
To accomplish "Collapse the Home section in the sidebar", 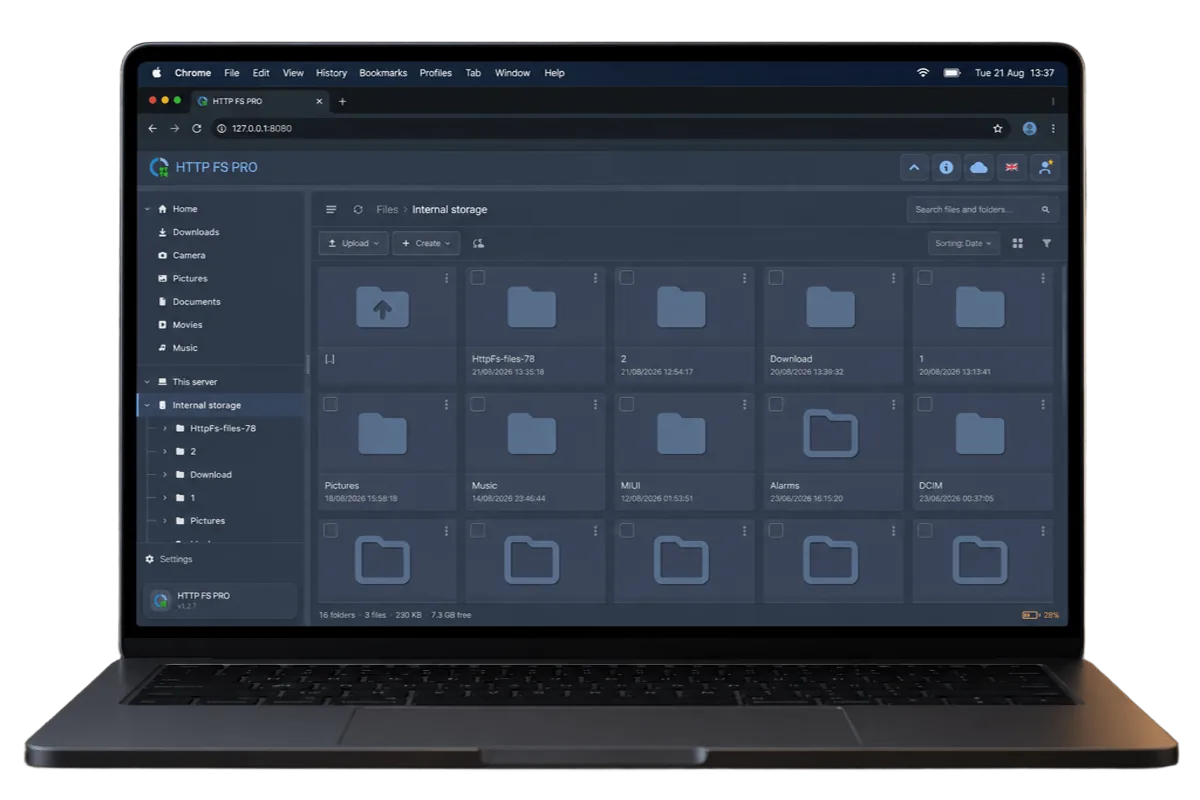I will [x=147, y=209].
